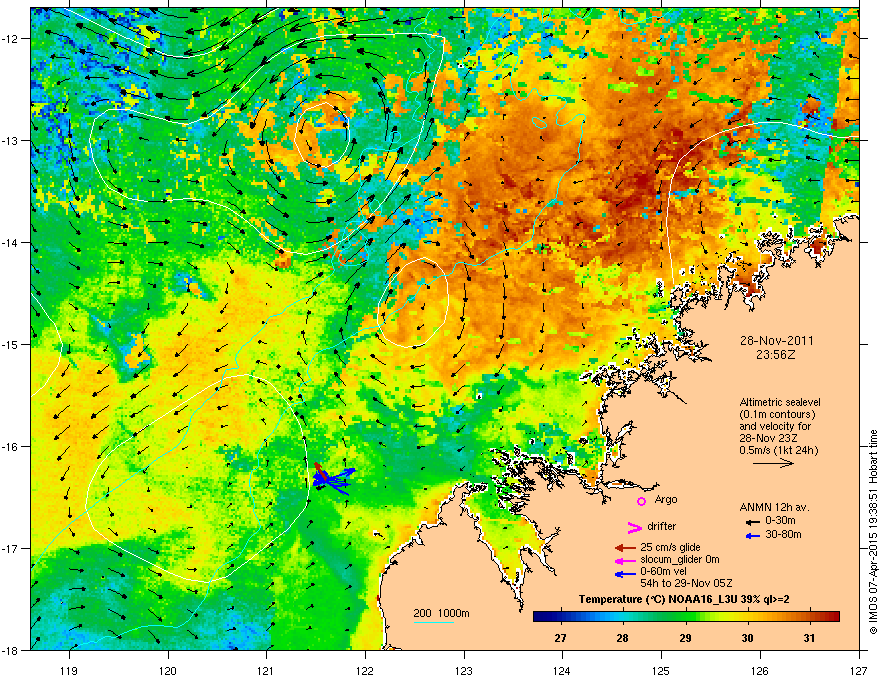
Task: Click the '28-Nov-2011' date text
Action: pyautogui.click(x=777, y=341)
